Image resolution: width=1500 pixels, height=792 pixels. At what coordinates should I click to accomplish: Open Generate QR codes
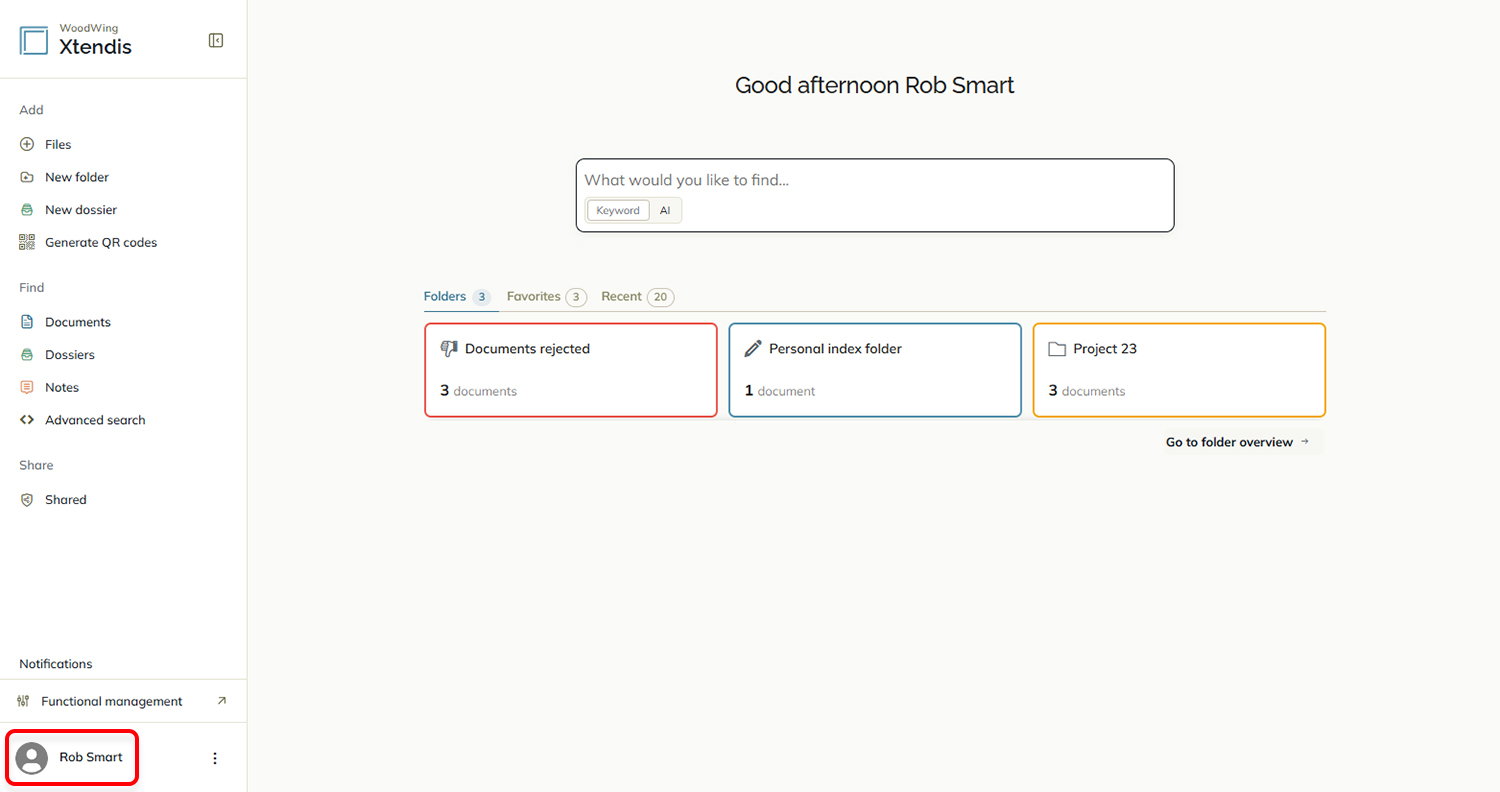(101, 243)
